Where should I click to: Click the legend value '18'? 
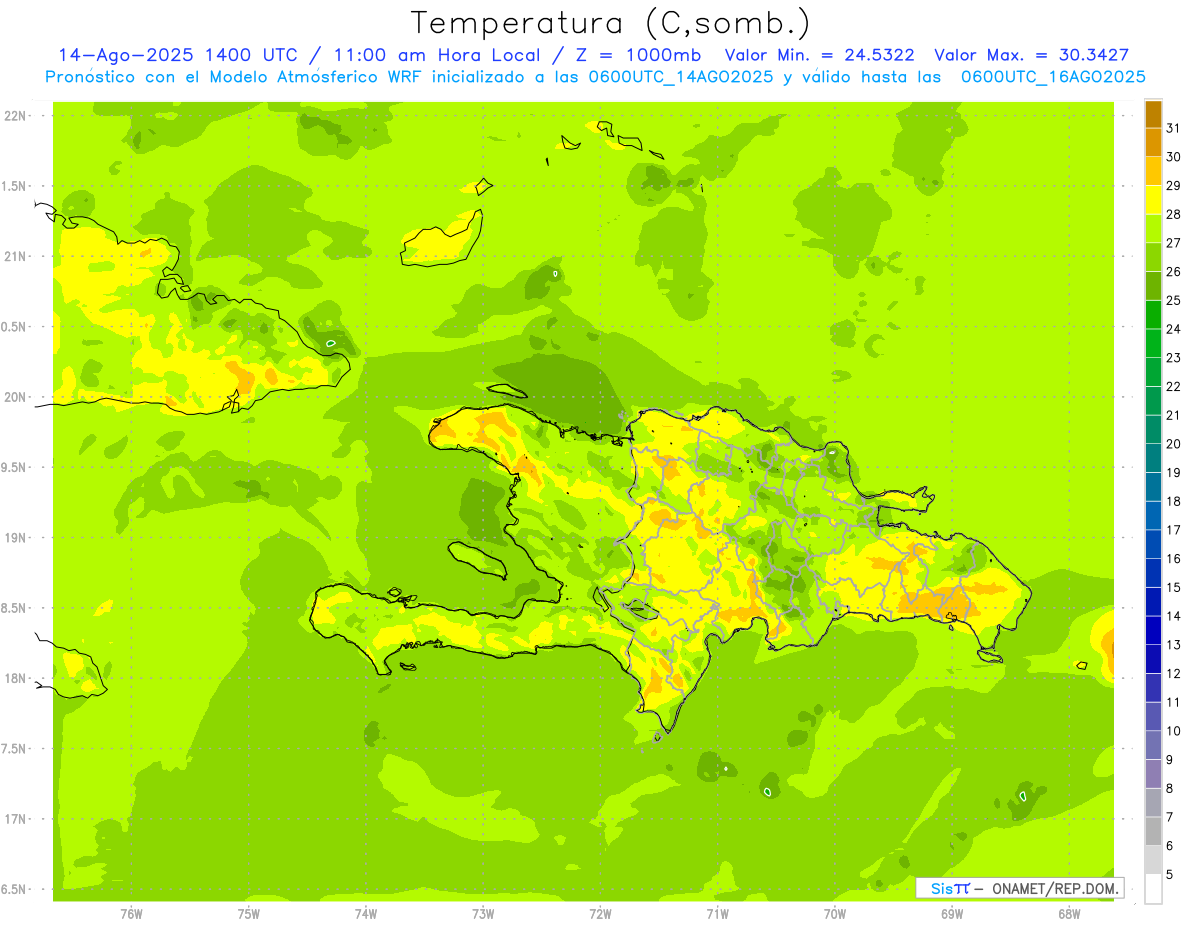click(x=1174, y=501)
